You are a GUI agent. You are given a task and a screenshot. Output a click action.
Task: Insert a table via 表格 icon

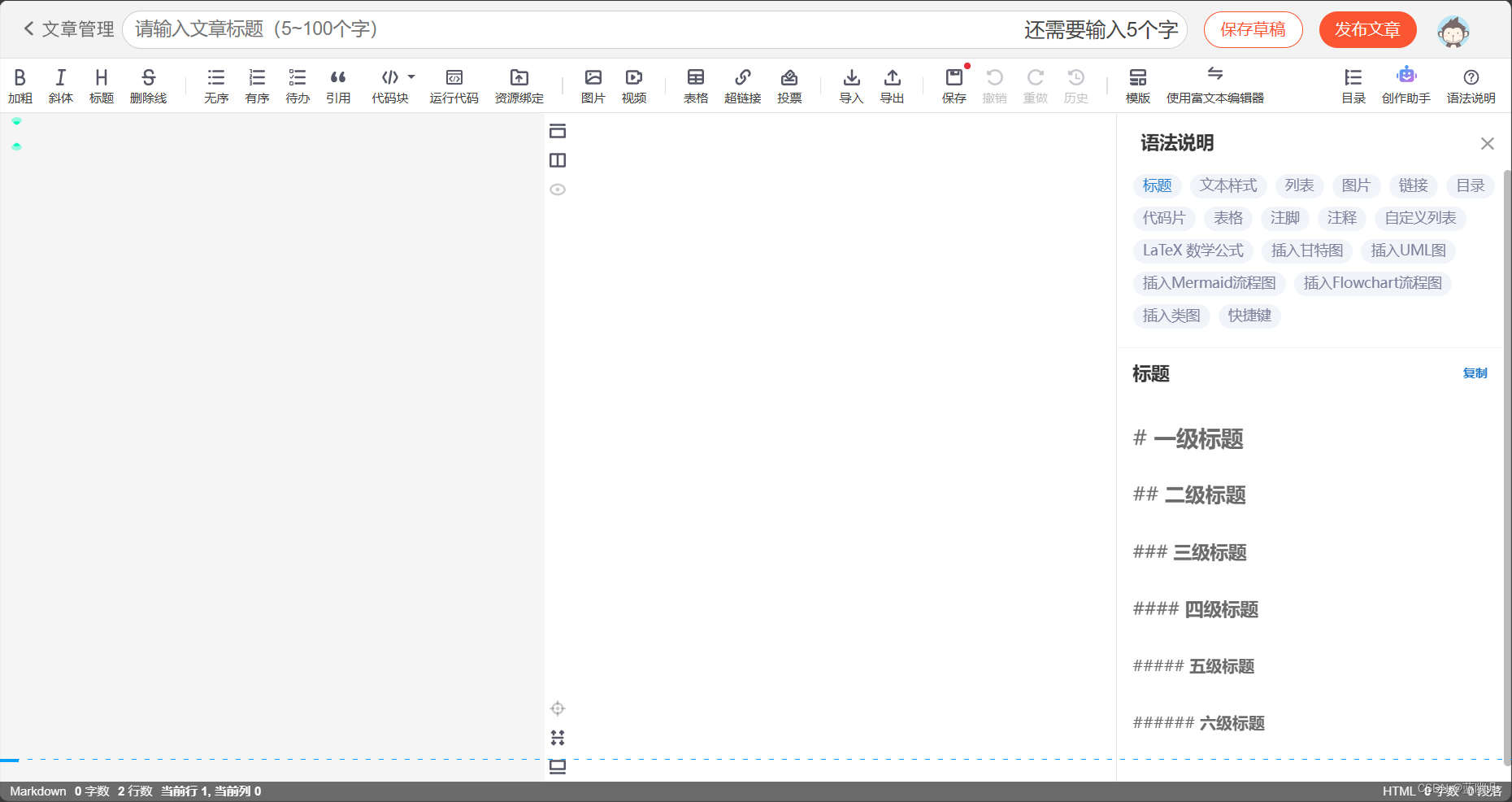point(696,85)
